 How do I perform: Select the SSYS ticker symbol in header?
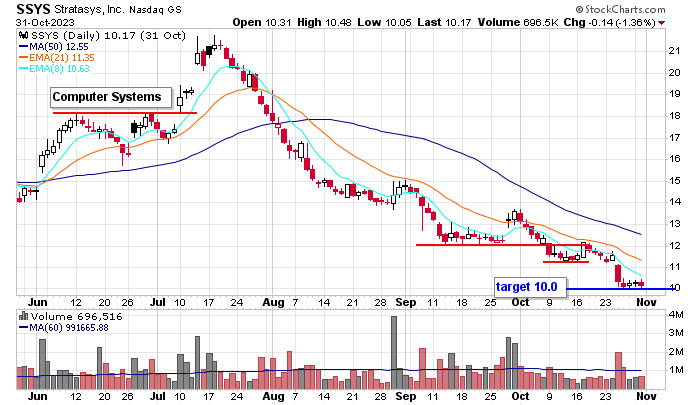[x=33, y=9]
